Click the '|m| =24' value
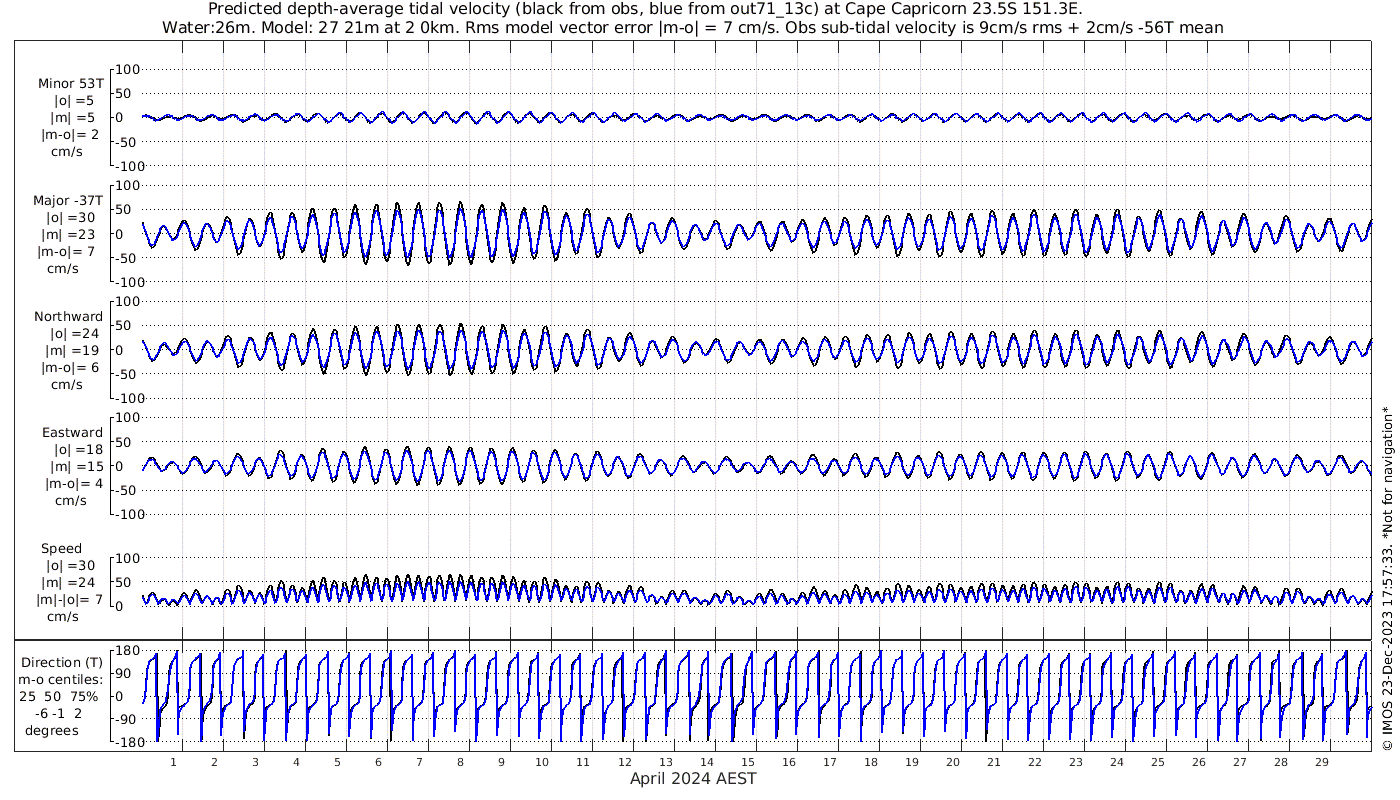Viewport: 1400px width, 800px height. pyautogui.click(x=70, y=583)
